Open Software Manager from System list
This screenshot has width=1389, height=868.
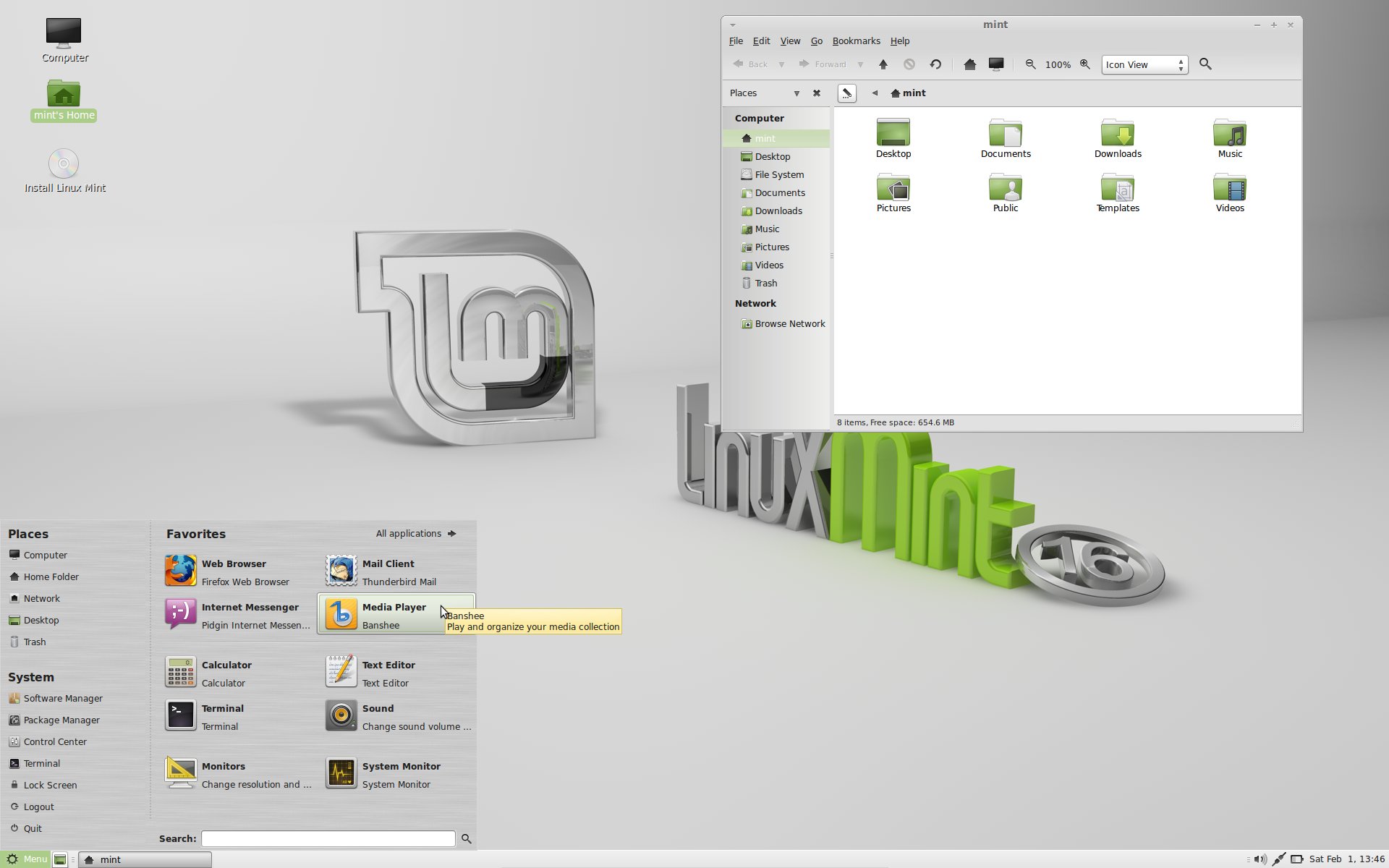click(x=56, y=699)
